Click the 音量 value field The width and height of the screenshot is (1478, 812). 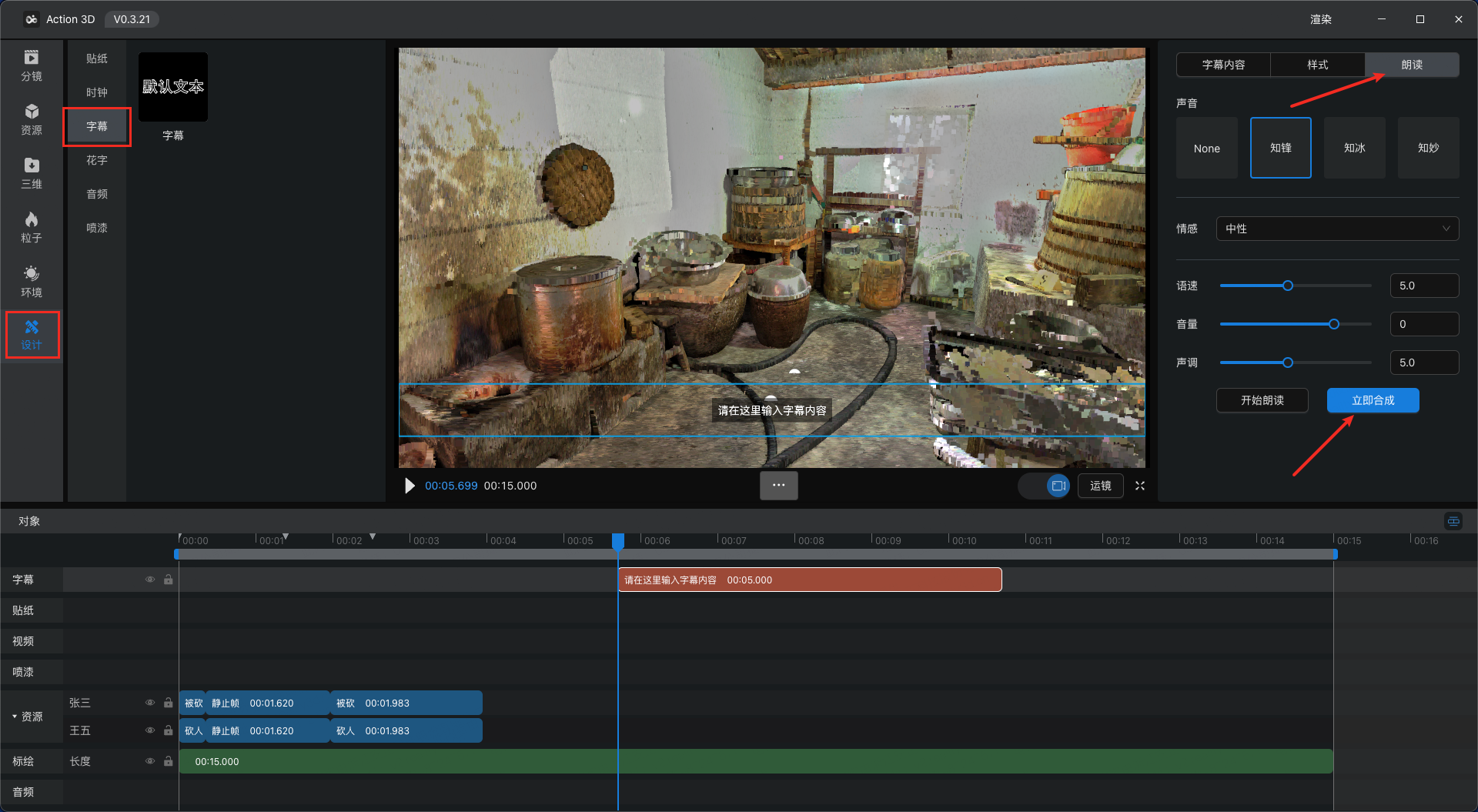coord(1424,324)
